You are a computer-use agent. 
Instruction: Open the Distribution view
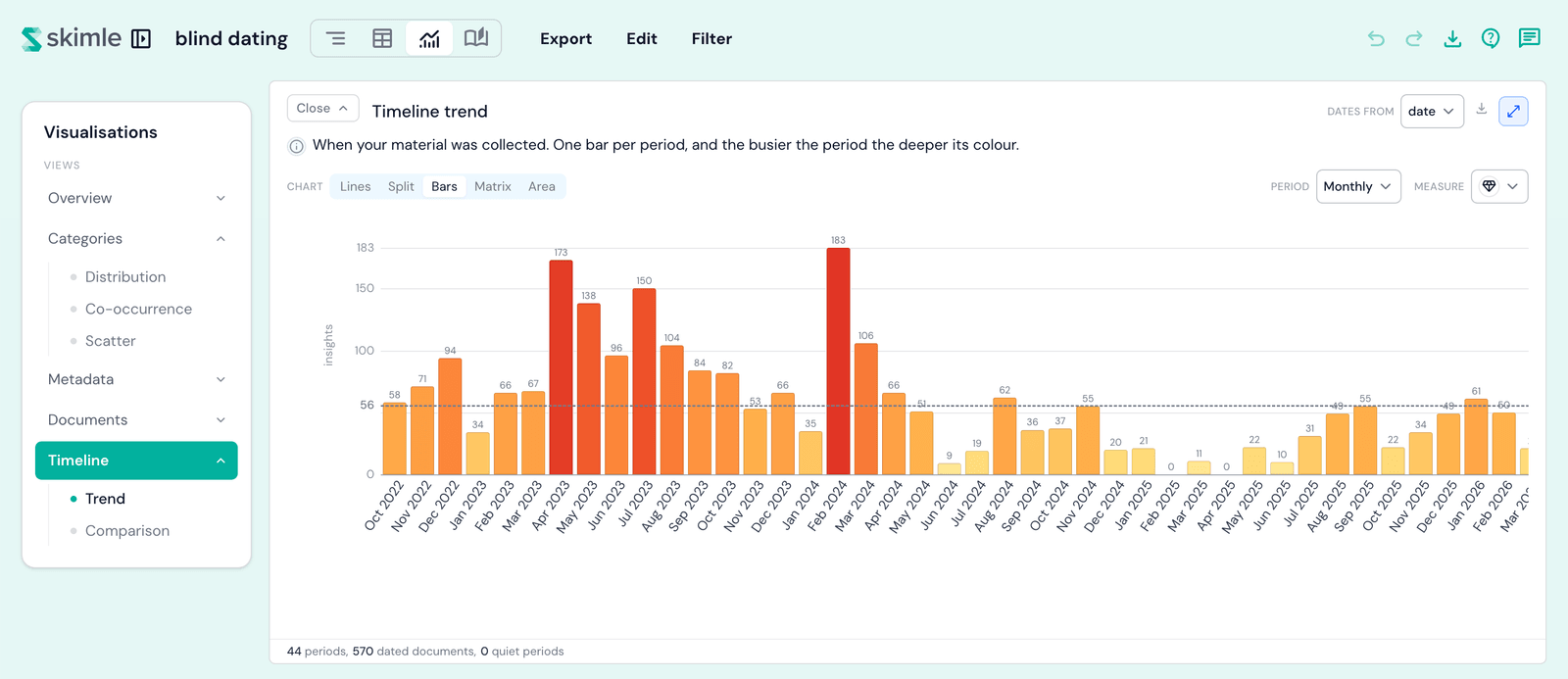tap(125, 277)
